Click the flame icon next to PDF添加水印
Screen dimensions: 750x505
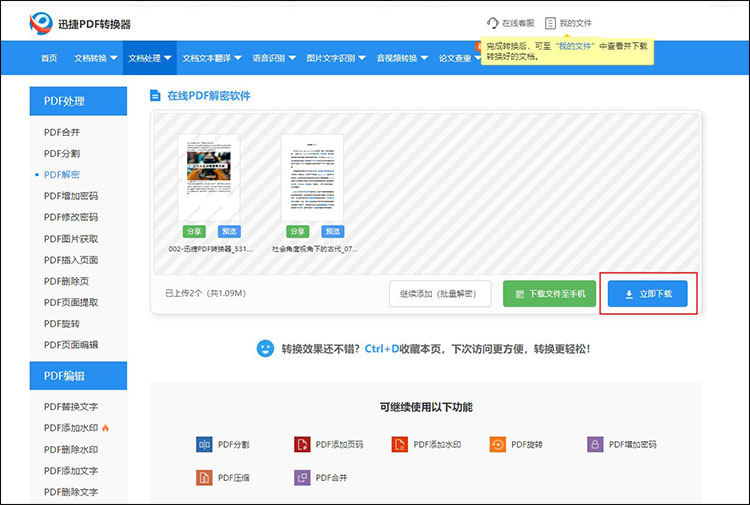[x=105, y=428]
